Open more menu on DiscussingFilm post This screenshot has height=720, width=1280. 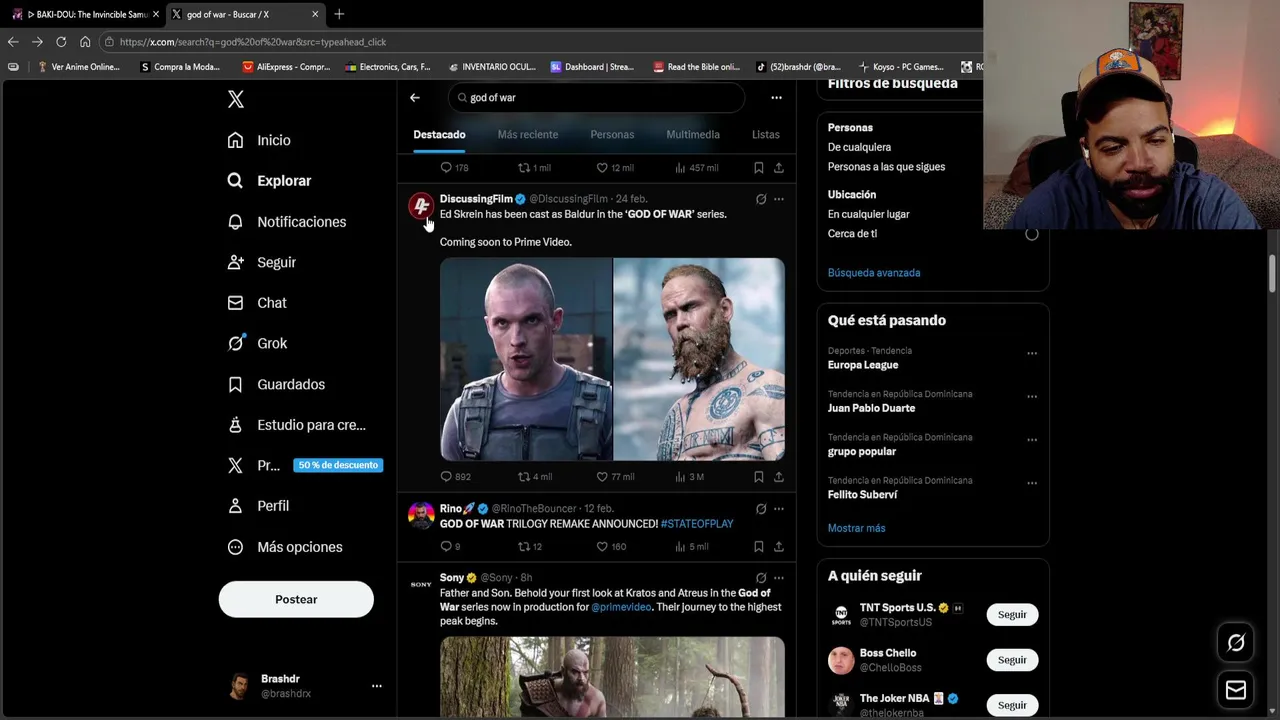point(779,199)
